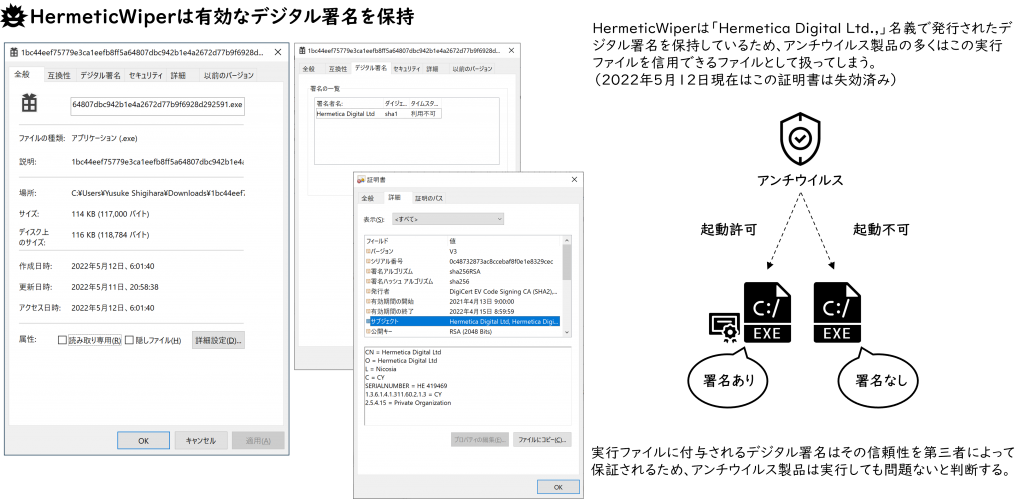Viewport: 1024px width, 499px height.
Task: Click the icon beside 有効期間の開始 field
Action: pyautogui.click(x=368, y=301)
